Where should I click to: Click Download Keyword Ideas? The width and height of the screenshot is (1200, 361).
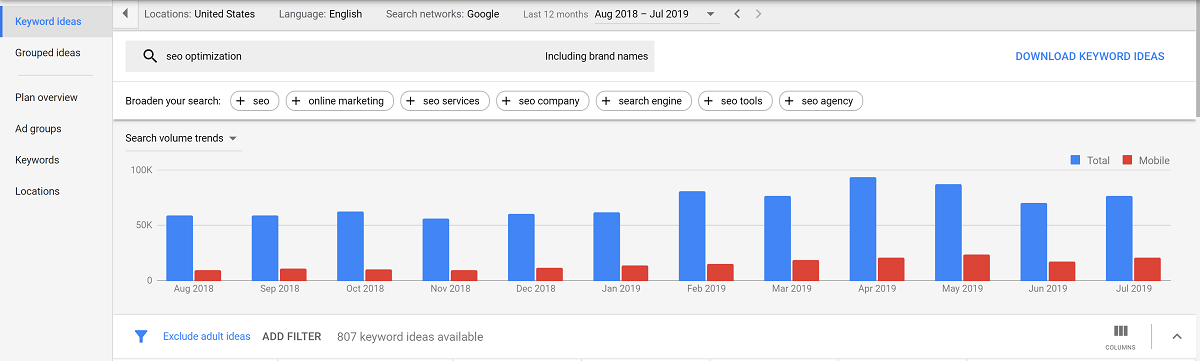coord(1090,56)
